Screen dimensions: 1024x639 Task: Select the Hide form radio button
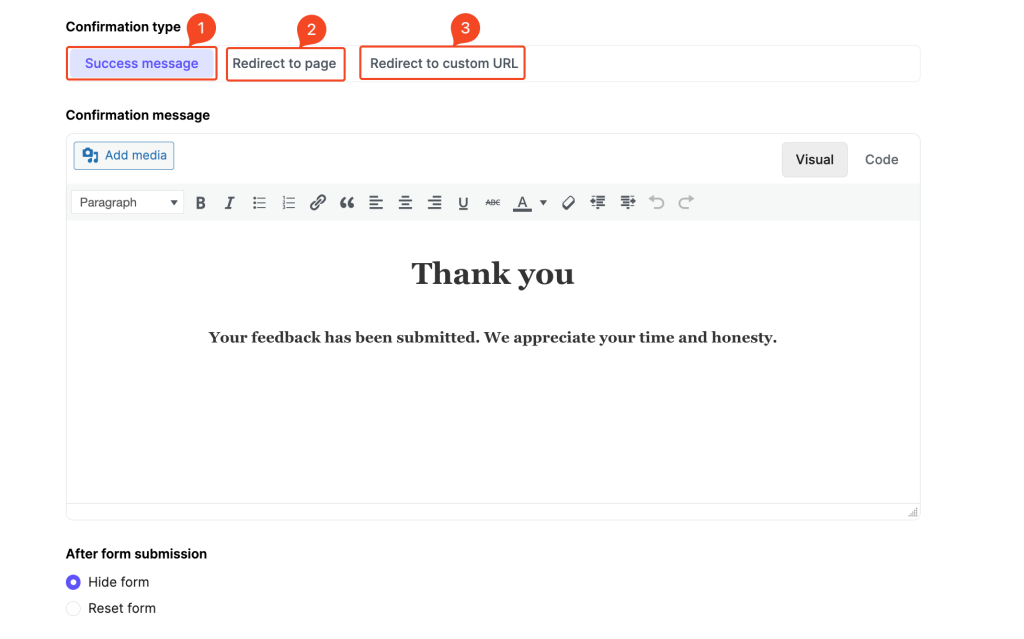pyautogui.click(x=73, y=582)
